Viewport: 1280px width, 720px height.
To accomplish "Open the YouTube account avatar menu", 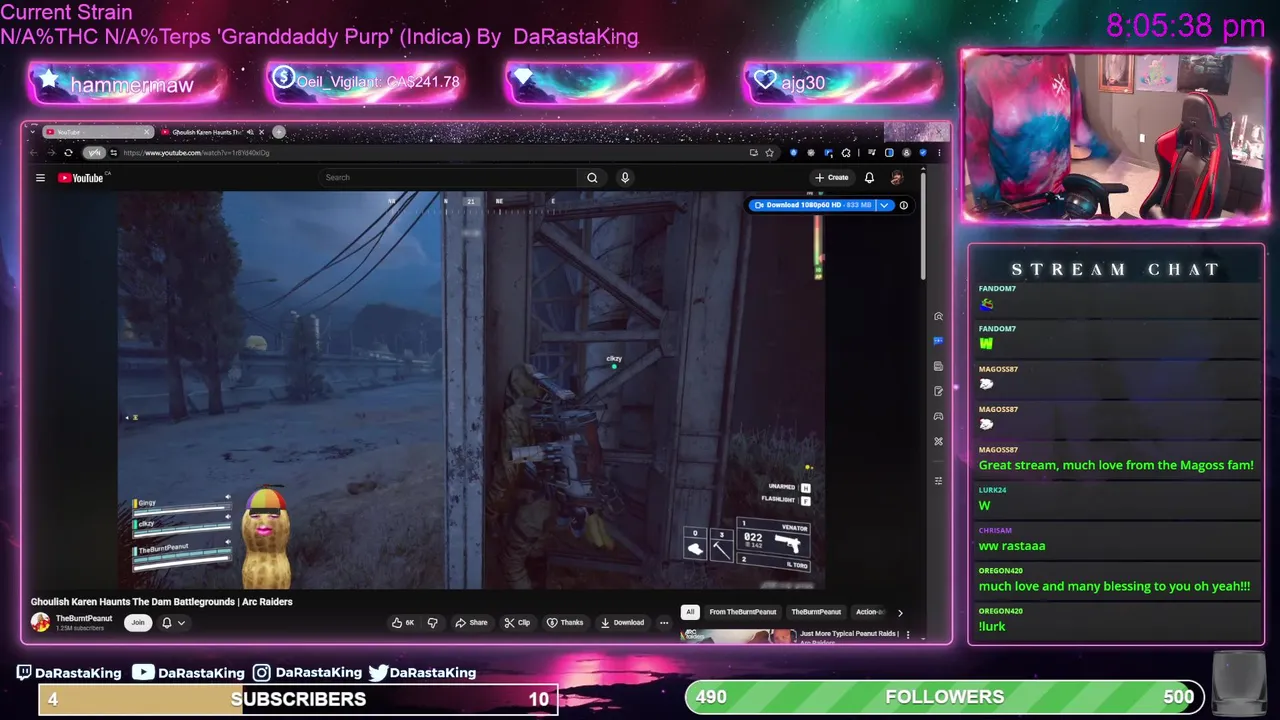I will point(897,178).
